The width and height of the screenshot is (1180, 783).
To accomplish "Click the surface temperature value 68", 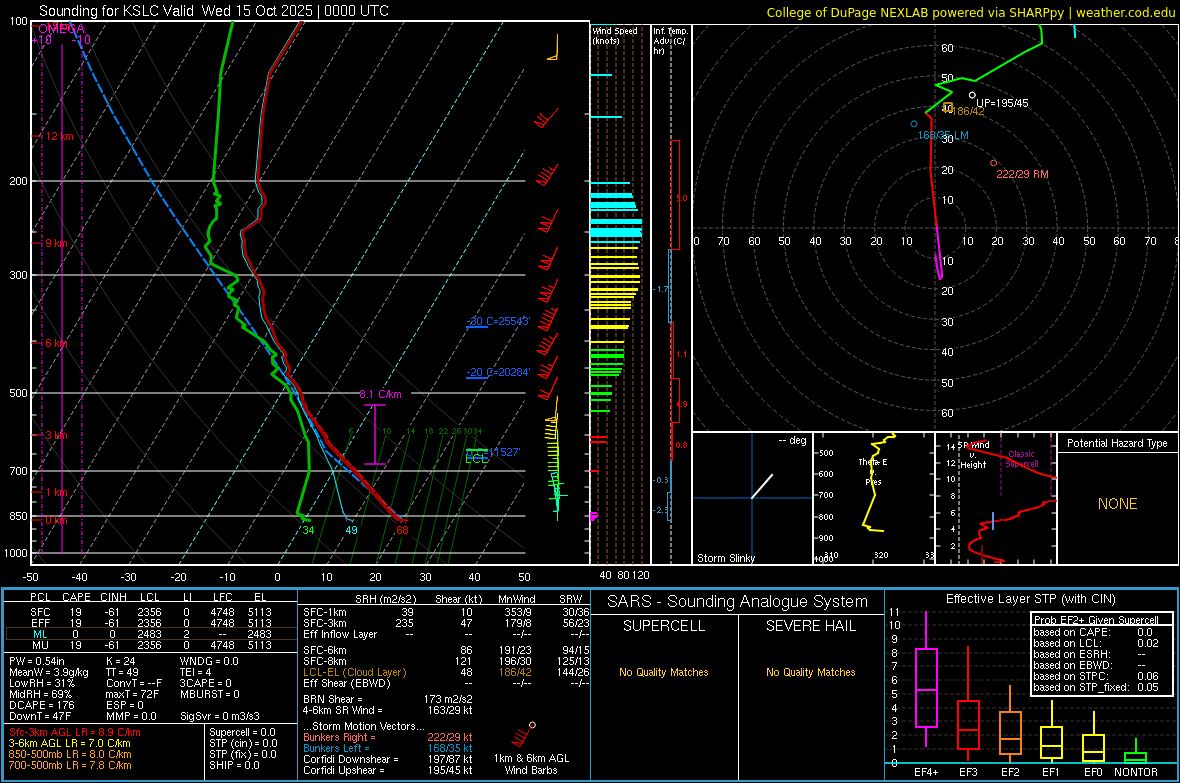I will [x=402, y=530].
